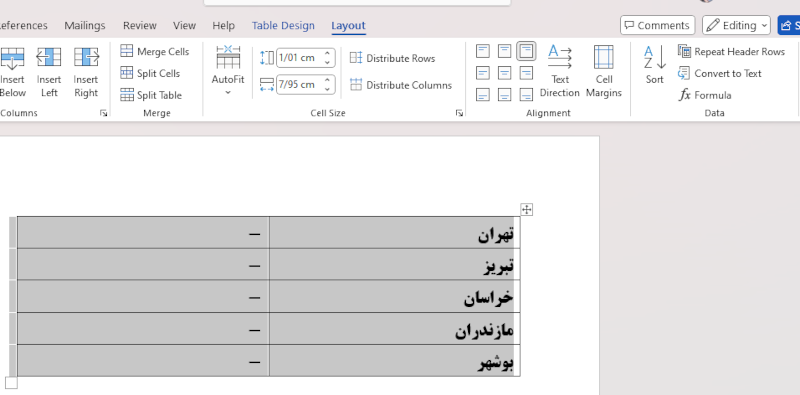800x395 pixels.
Task: Click the Insert Left columns icon
Action: point(49,72)
